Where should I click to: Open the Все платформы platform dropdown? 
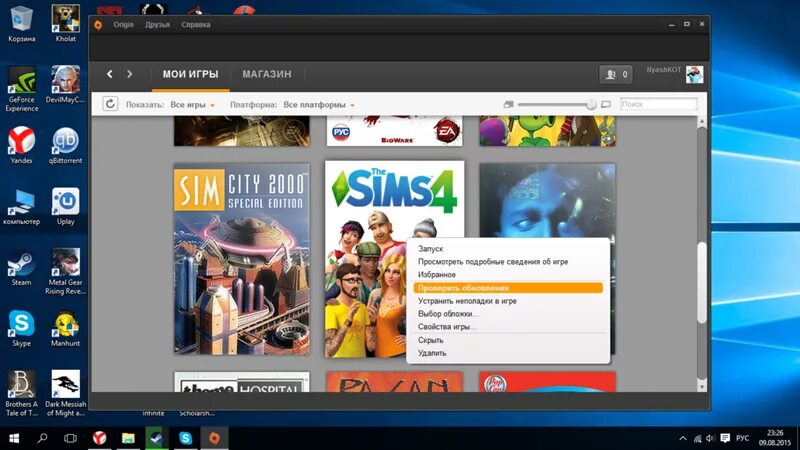(319, 105)
